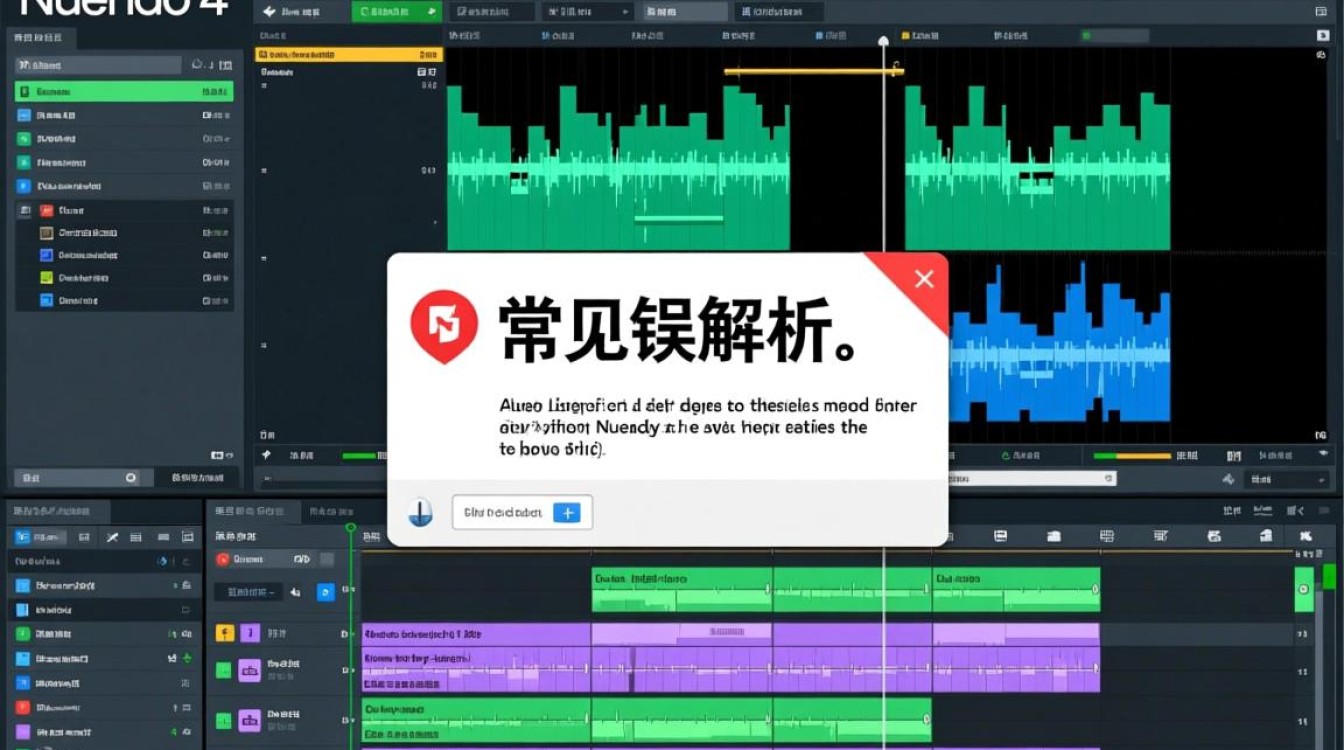Close the white popup with red corner X
Image resolution: width=1344 pixels, height=750 pixels.
(924, 279)
